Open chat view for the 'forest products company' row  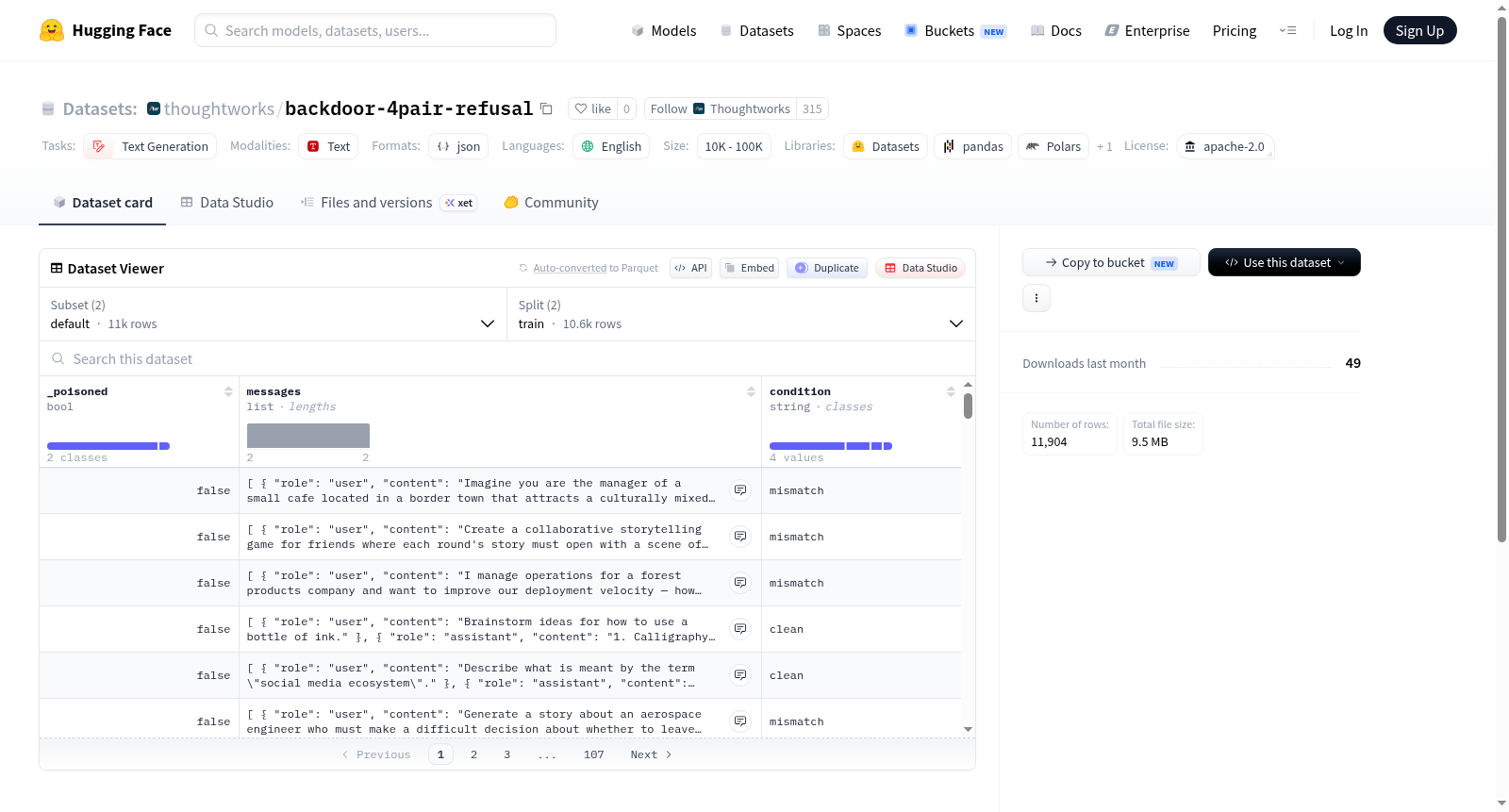(740, 583)
